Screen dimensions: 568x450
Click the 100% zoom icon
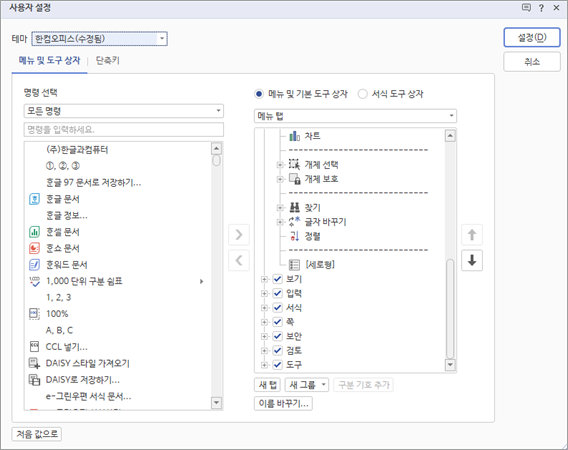click(x=34, y=314)
